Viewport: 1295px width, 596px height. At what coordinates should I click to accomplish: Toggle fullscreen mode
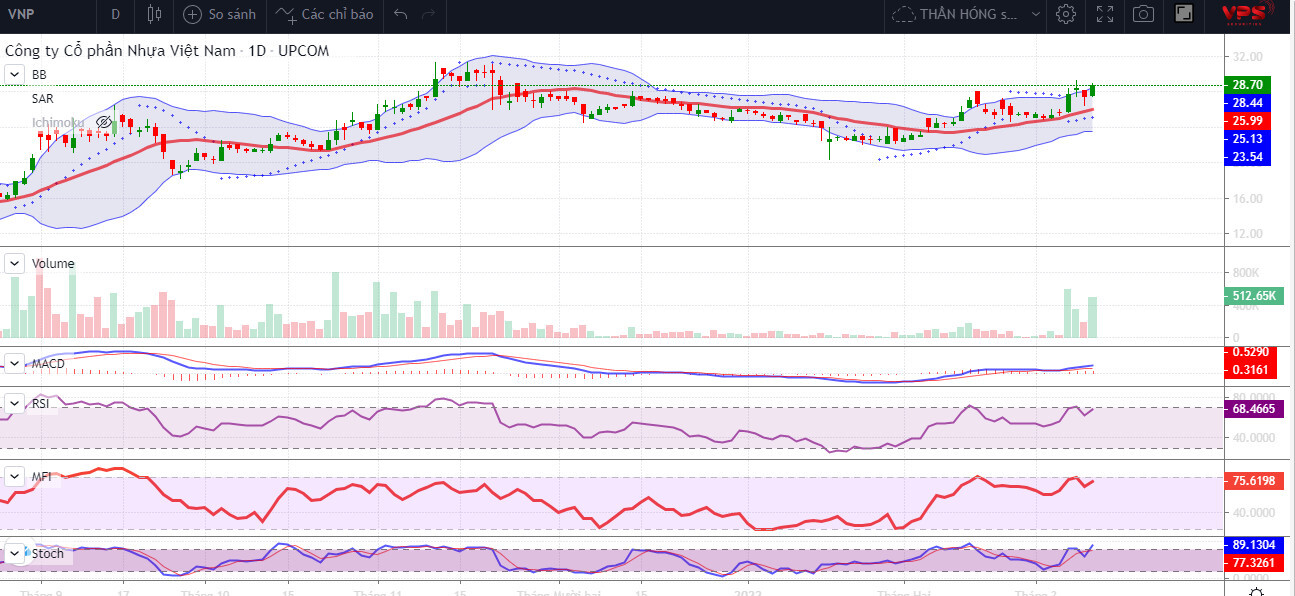tap(1105, 14)
